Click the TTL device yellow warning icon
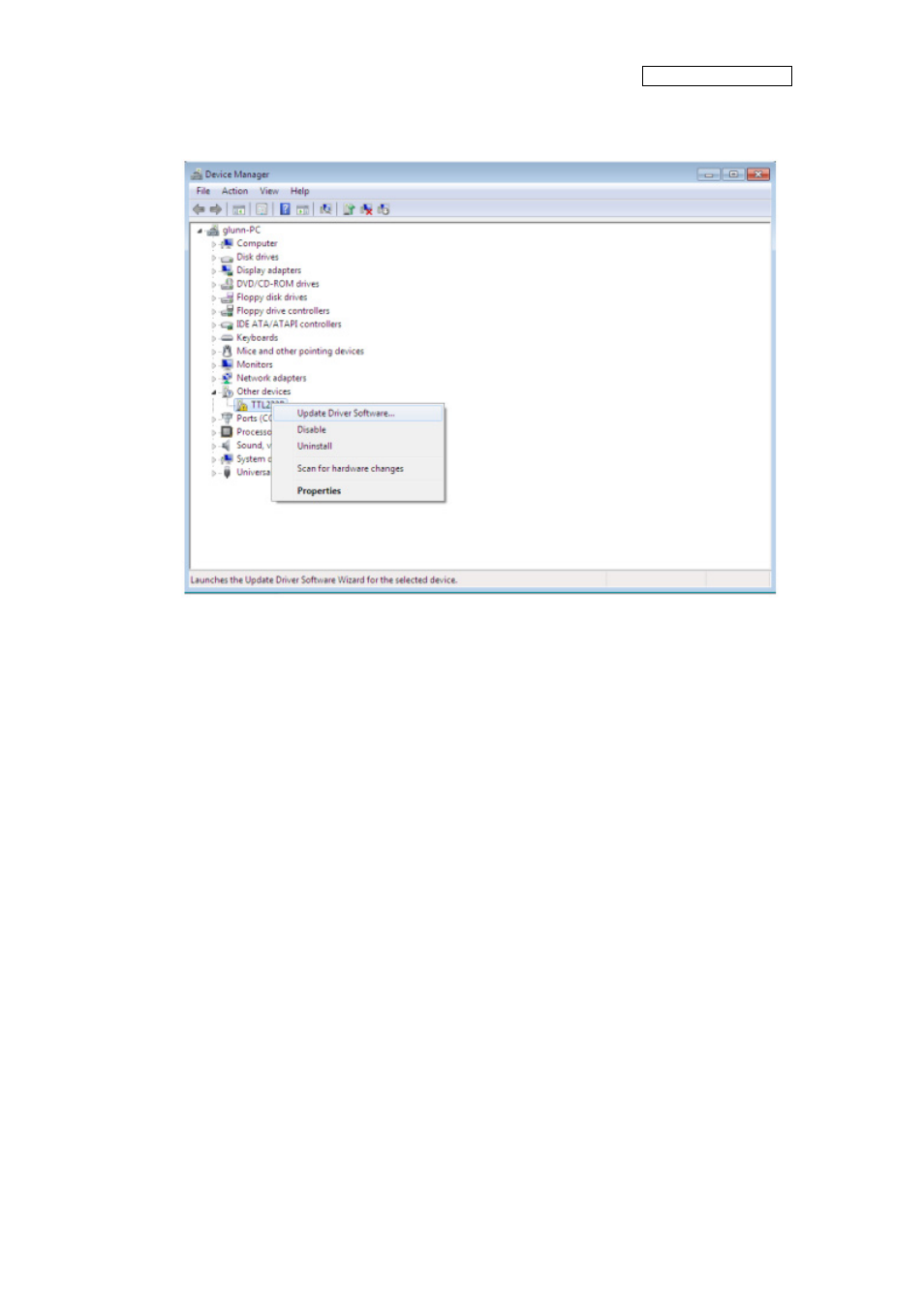Viewport: 924px width, 1308px height. (242, 406)
